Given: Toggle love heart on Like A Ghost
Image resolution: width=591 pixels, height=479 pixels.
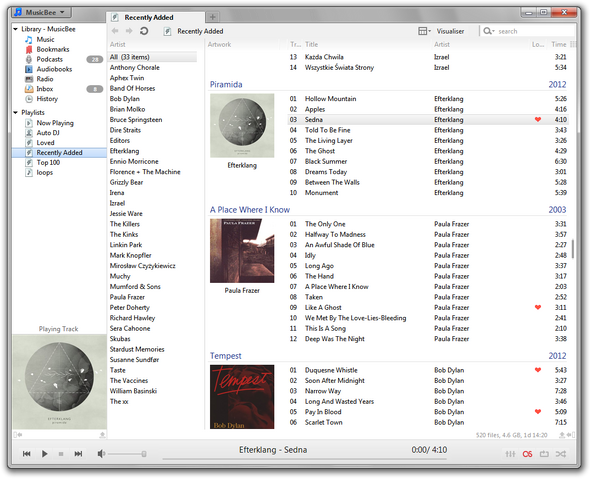Looking at the screenshot, I should click(x=538, y=307).
